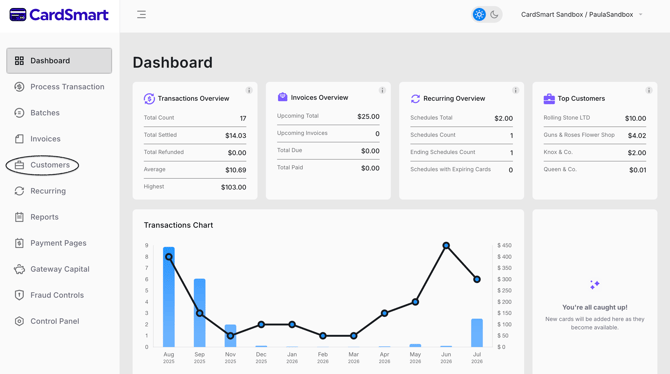This screenshot has width=670, height=374.
Task: Click the Aug 2025 transactions bar
Action: tap(169, 297)
